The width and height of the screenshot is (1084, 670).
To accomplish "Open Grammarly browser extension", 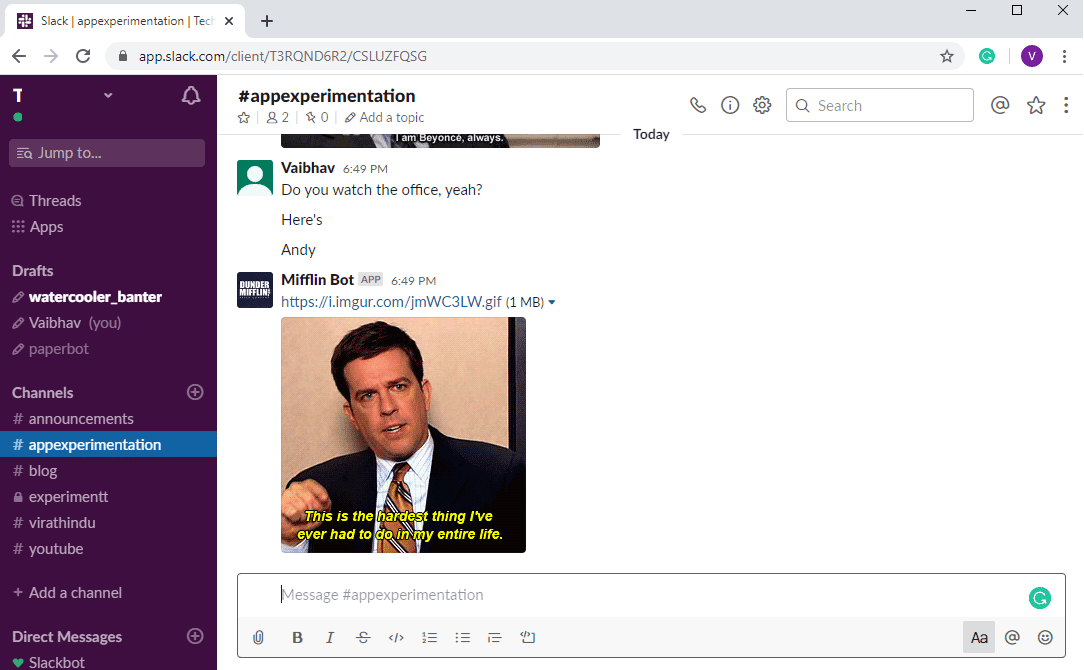I will click(987, 56).
